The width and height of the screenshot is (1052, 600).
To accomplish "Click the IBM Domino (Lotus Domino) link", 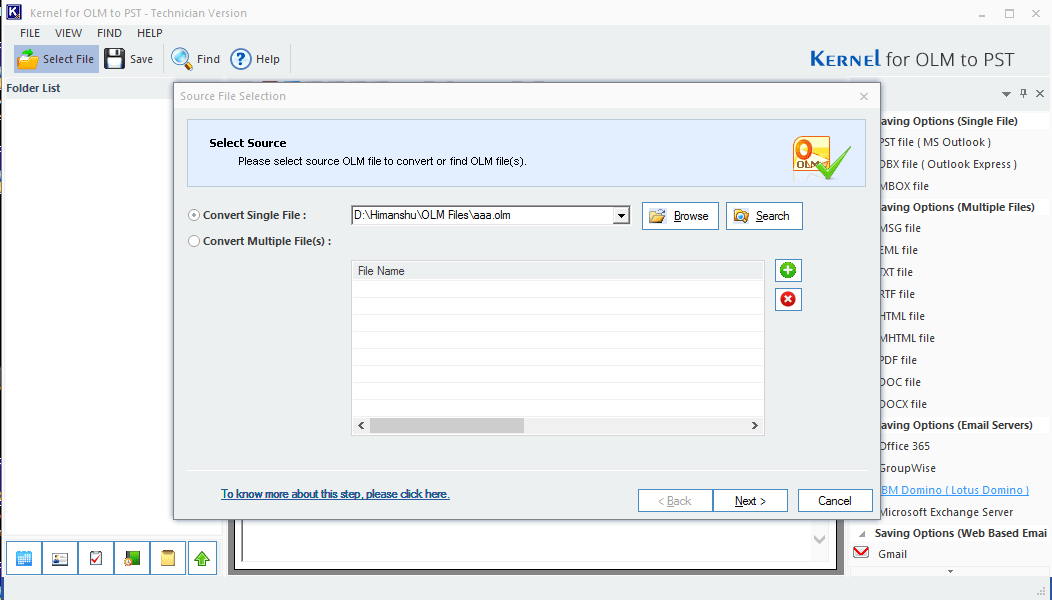I will tap(955, 490).
